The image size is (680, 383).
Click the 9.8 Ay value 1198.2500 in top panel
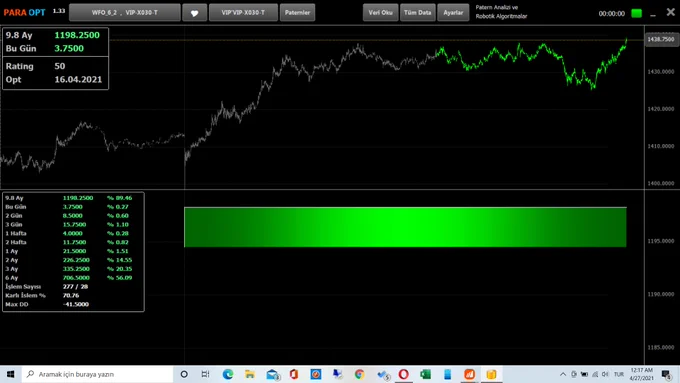pos(77,35)
